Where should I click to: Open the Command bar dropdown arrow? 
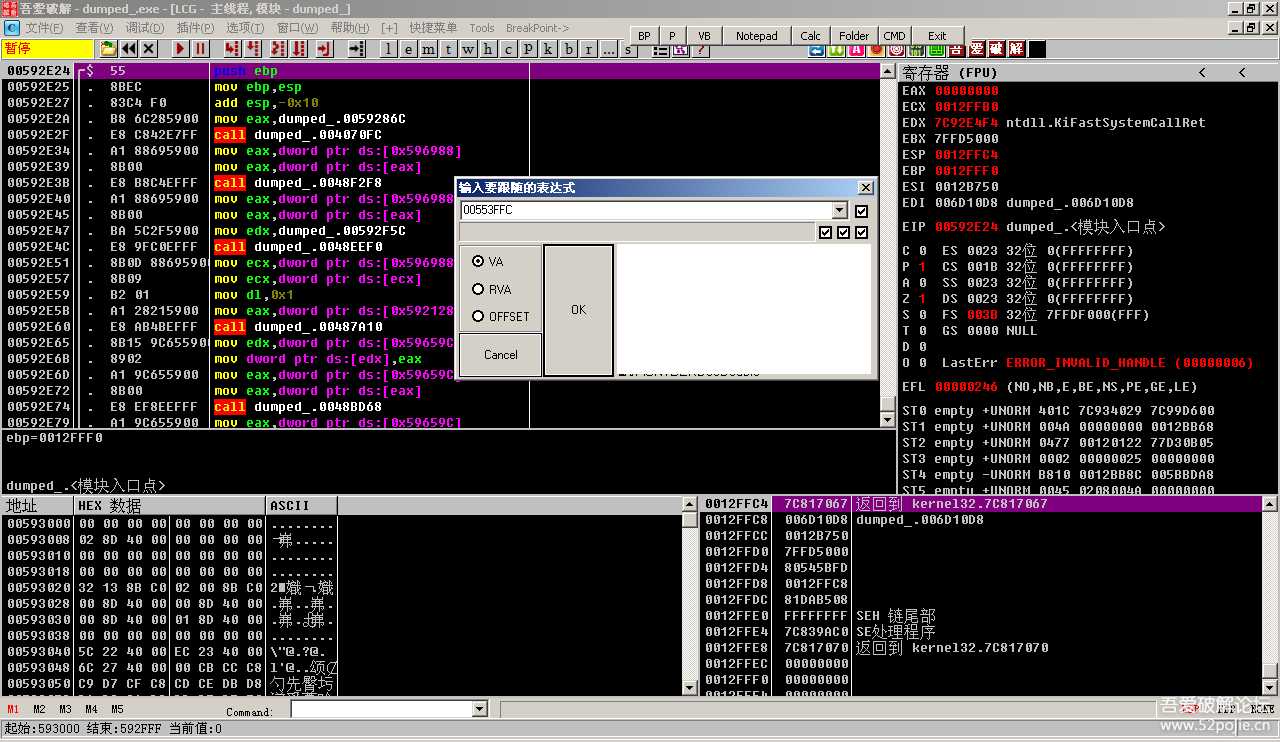coord(478,709)
